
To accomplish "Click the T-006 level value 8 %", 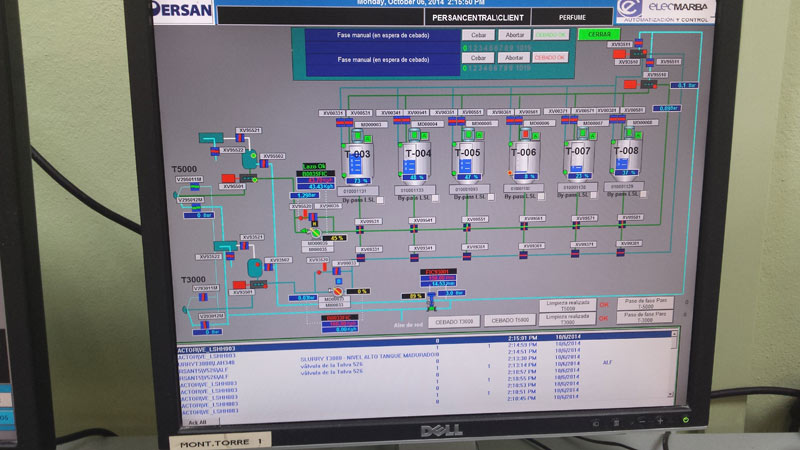I will tap(526, 177).
